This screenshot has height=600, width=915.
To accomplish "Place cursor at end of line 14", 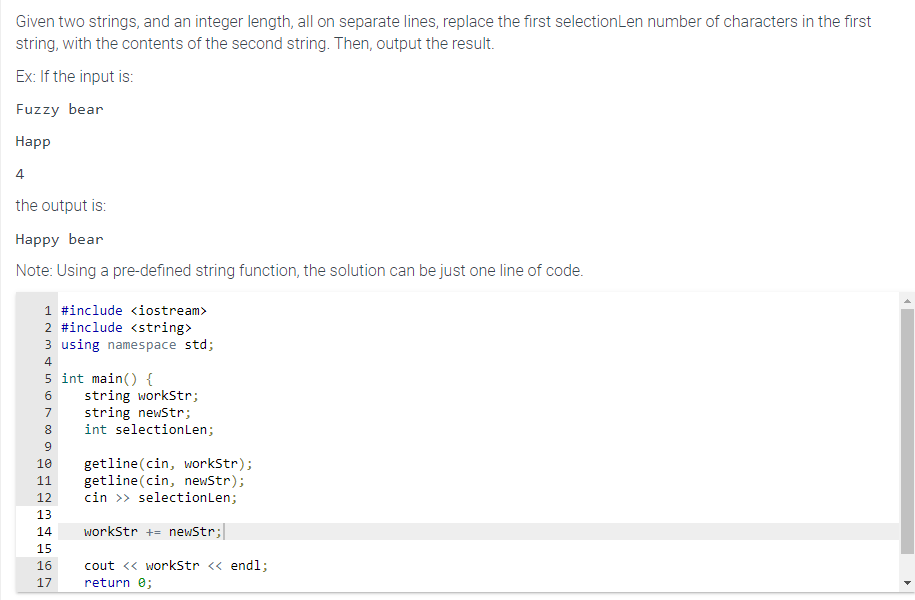I will [x=224, y=532].
